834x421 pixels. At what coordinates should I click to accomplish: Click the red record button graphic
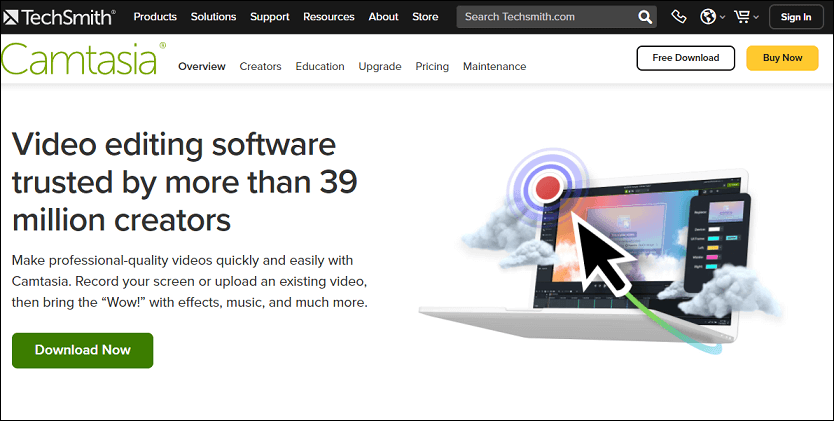click(x=548, y=187)
